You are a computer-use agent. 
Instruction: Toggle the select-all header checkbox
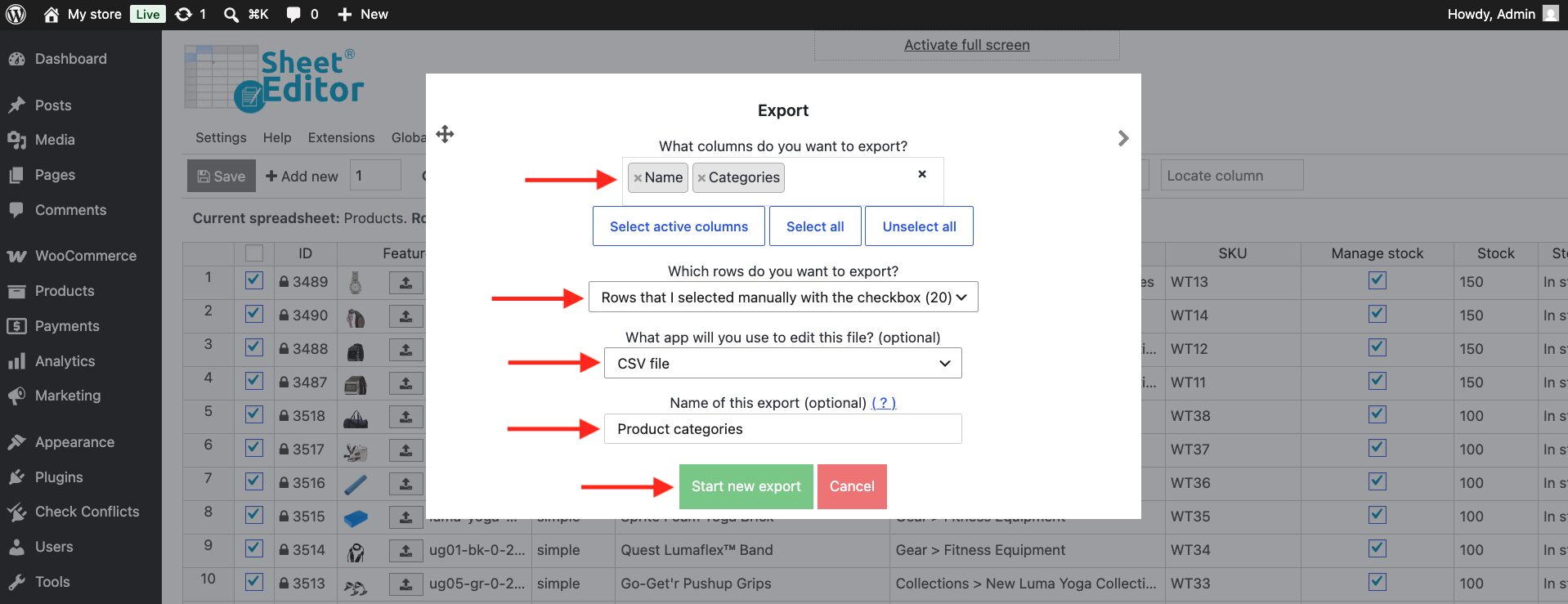(254, 253)
